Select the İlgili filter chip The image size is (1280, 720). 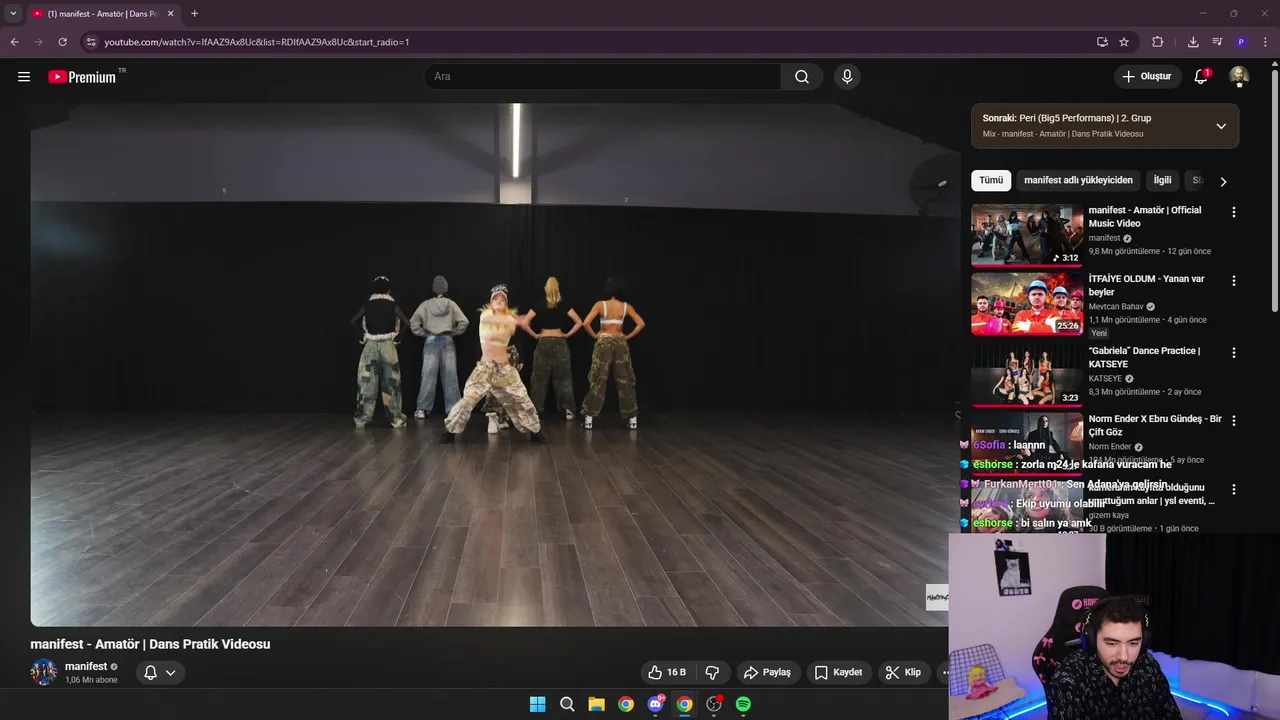pos(1162,180)
